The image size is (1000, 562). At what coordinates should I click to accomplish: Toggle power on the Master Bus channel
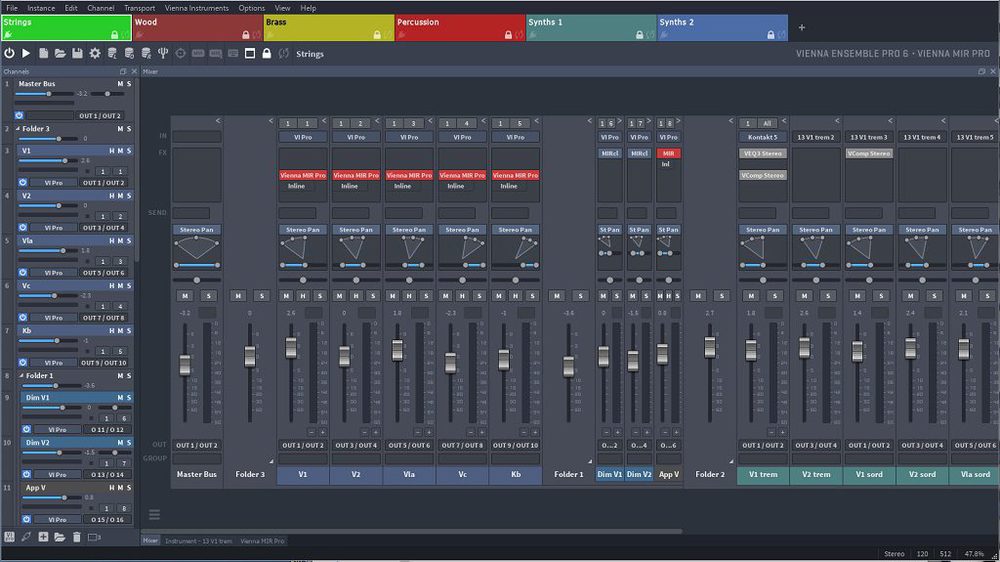pyautogui.click(x=19, y=115)
